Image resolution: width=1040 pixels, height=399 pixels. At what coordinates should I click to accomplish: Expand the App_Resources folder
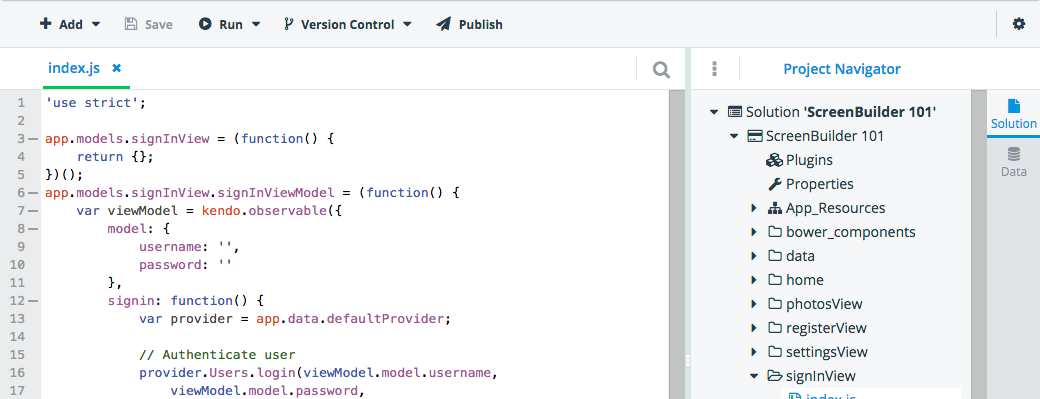753,208
